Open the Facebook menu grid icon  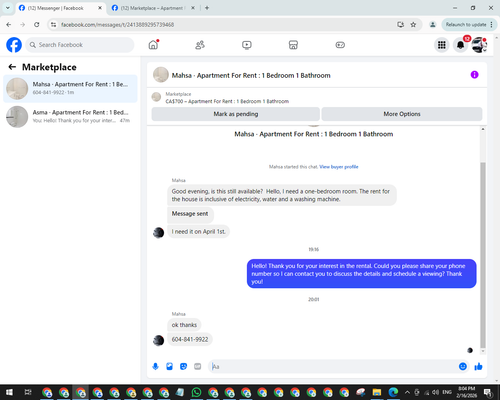[x=442, y=45]
